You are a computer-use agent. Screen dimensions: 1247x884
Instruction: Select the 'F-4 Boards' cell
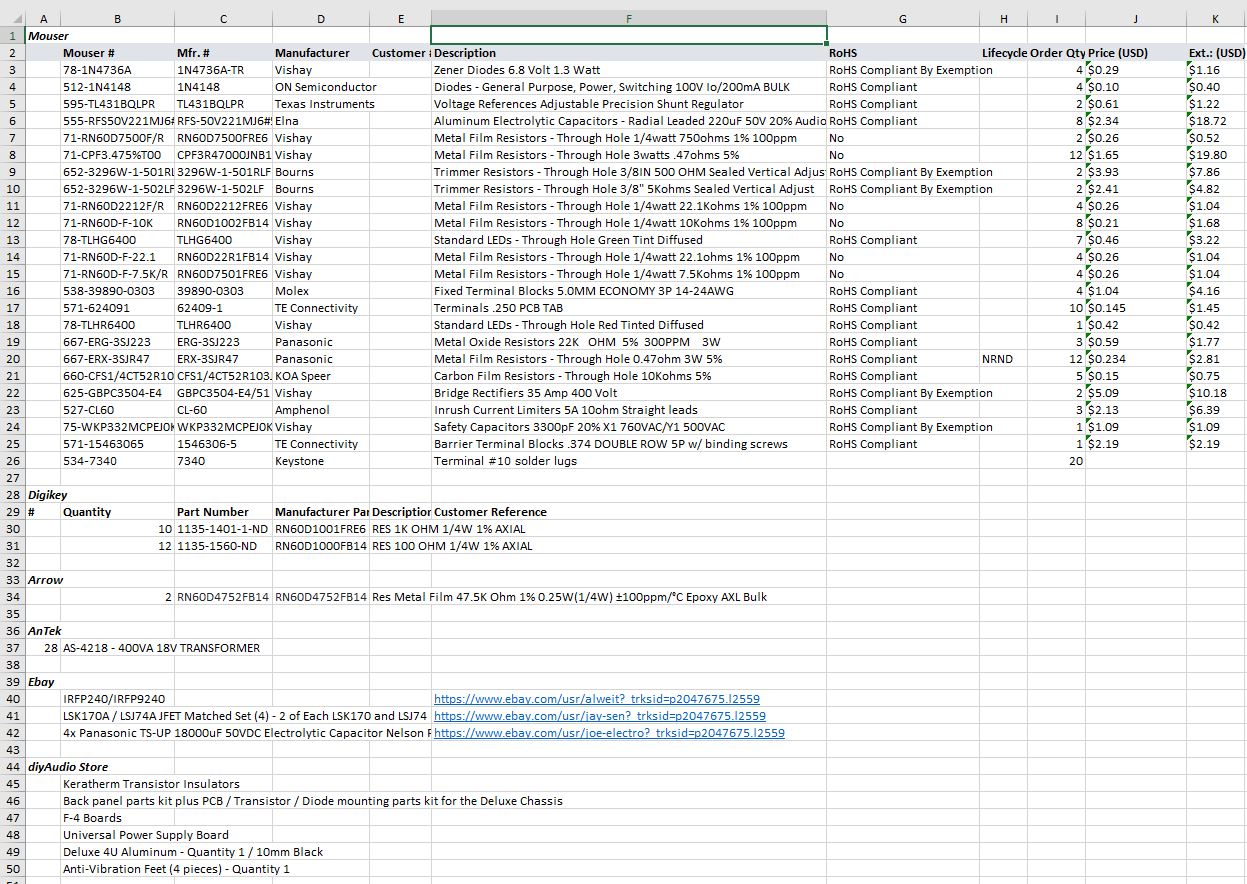pyautogui.click(x=118, y=818)
